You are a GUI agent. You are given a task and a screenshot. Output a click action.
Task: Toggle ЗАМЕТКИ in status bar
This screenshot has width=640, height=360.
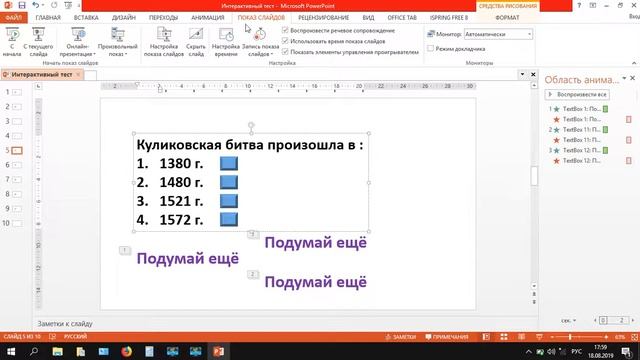(x=400, y=337)
